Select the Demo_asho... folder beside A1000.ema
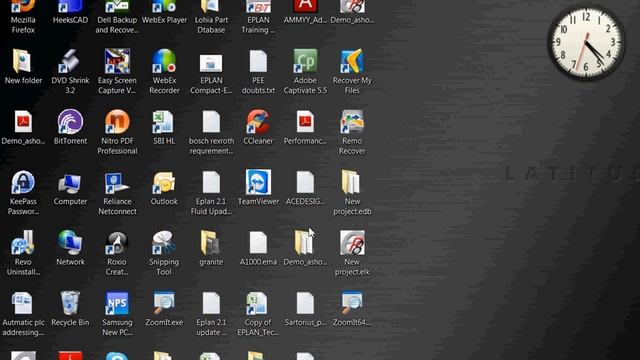This screenshot has width=640, height=360. point(305,248)
